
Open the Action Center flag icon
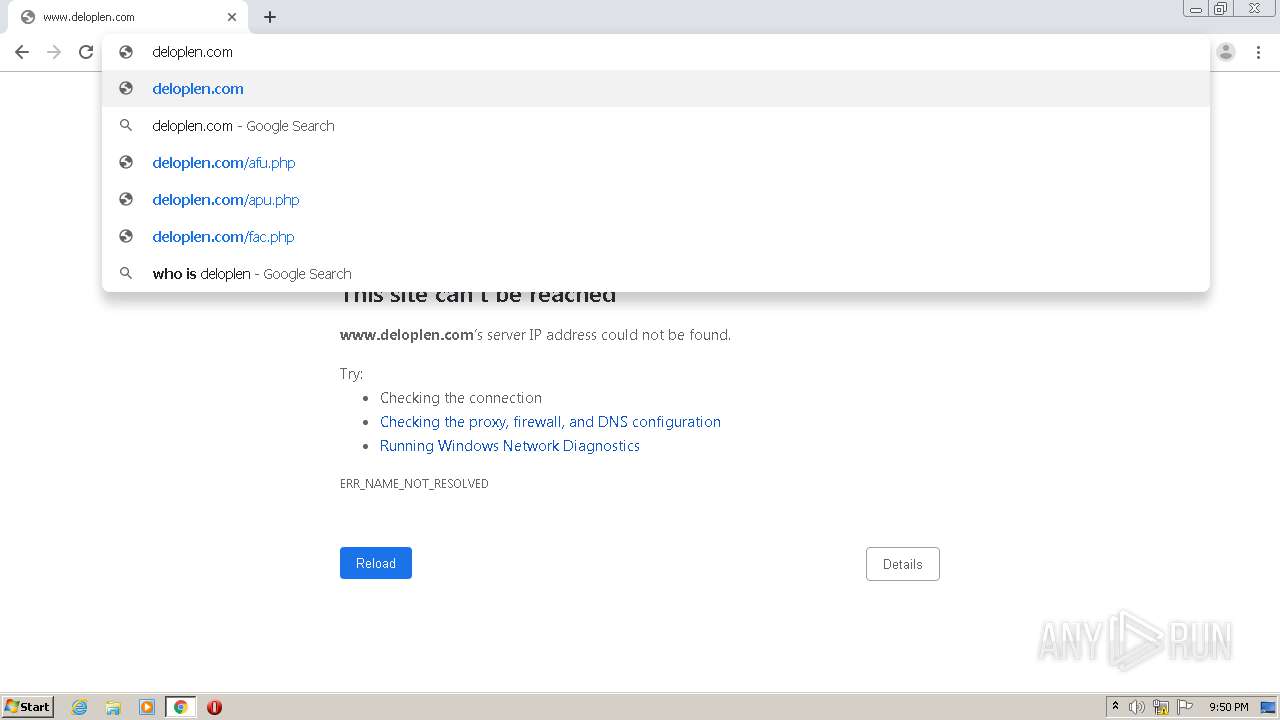pos(1185,707)
